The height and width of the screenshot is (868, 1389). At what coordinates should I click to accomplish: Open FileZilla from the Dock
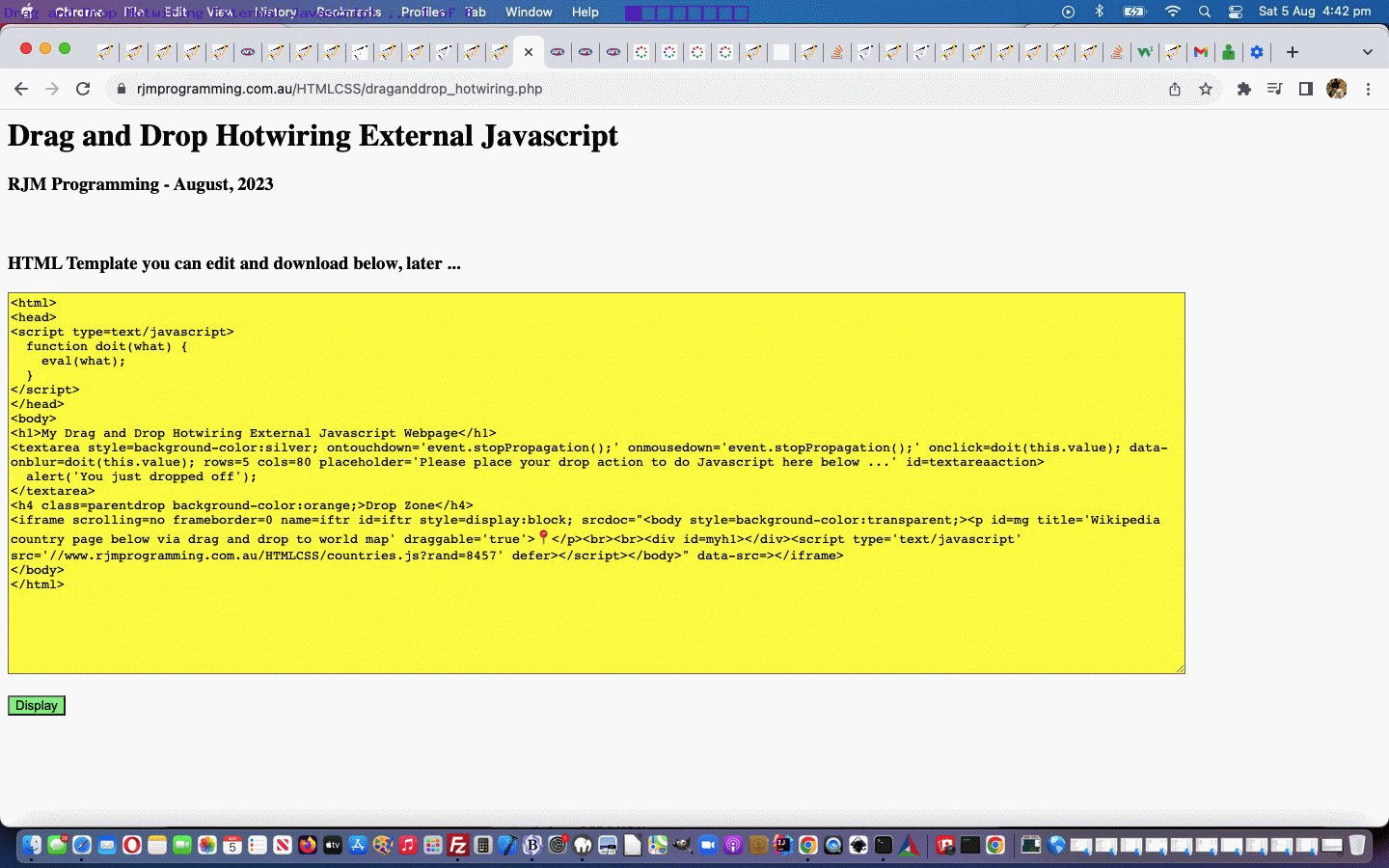(458, 846)
